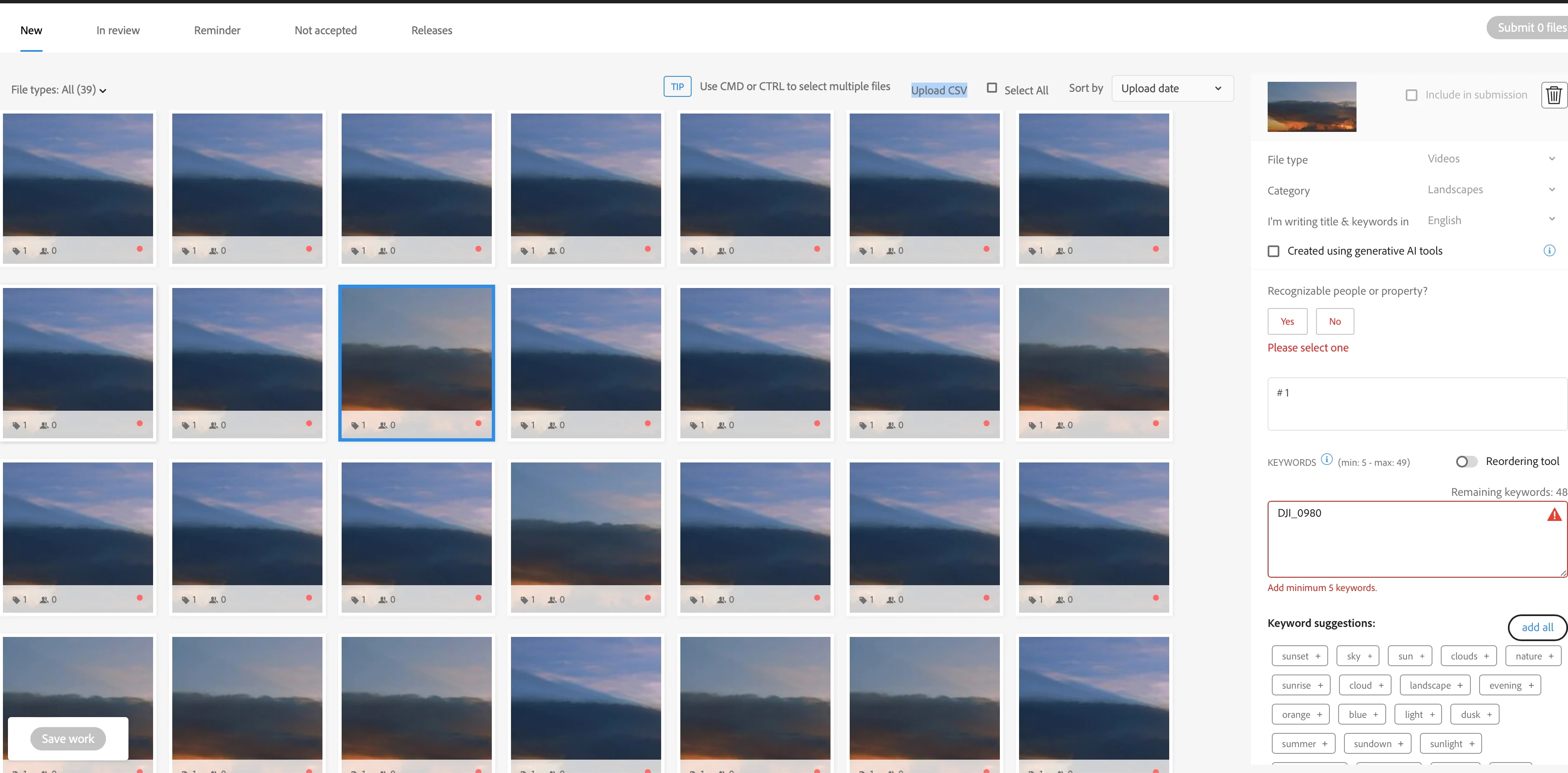Open the Not accepted tab
Image resolution: width=1568 pixels, height=773 pixels.
click(x=325, y=30)
